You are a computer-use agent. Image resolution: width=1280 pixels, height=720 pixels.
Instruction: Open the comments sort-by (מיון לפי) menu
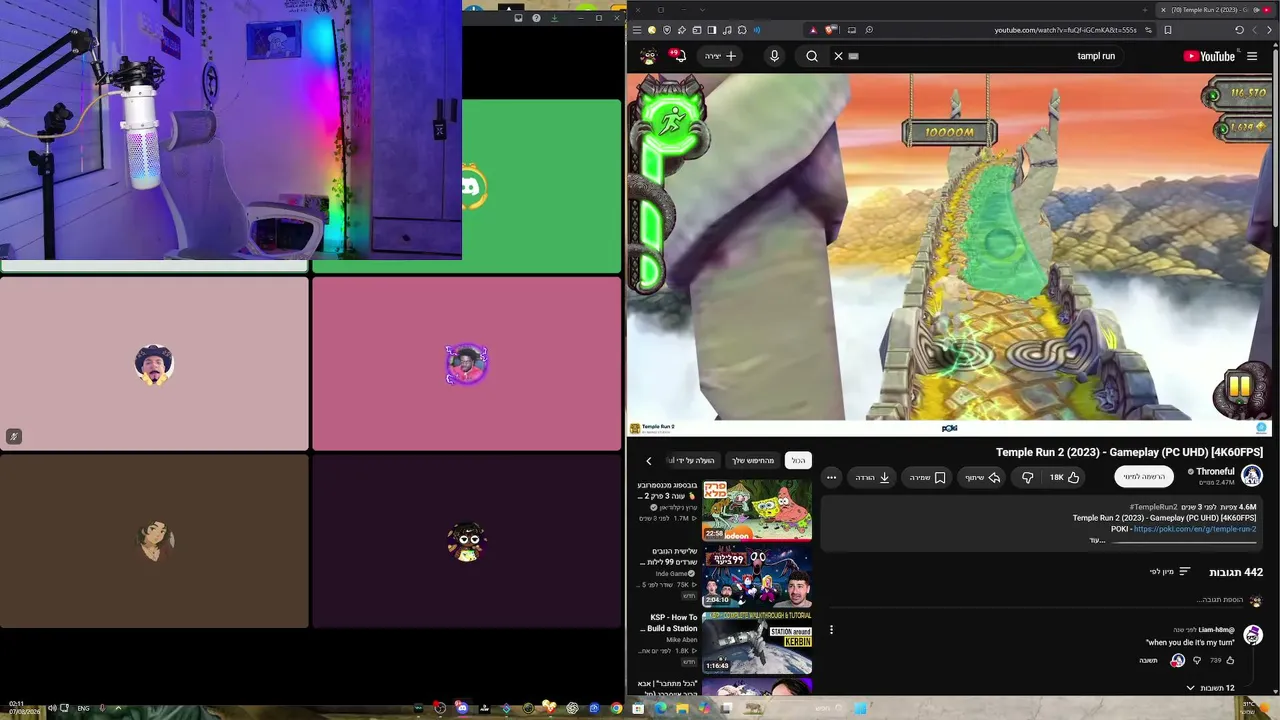1170,572
